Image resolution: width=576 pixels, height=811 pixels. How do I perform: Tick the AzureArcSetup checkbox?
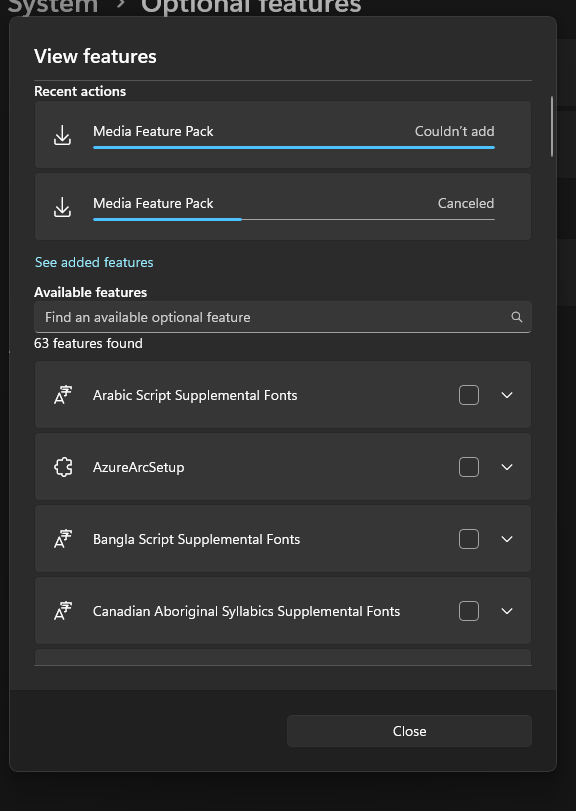coord(469,467)
